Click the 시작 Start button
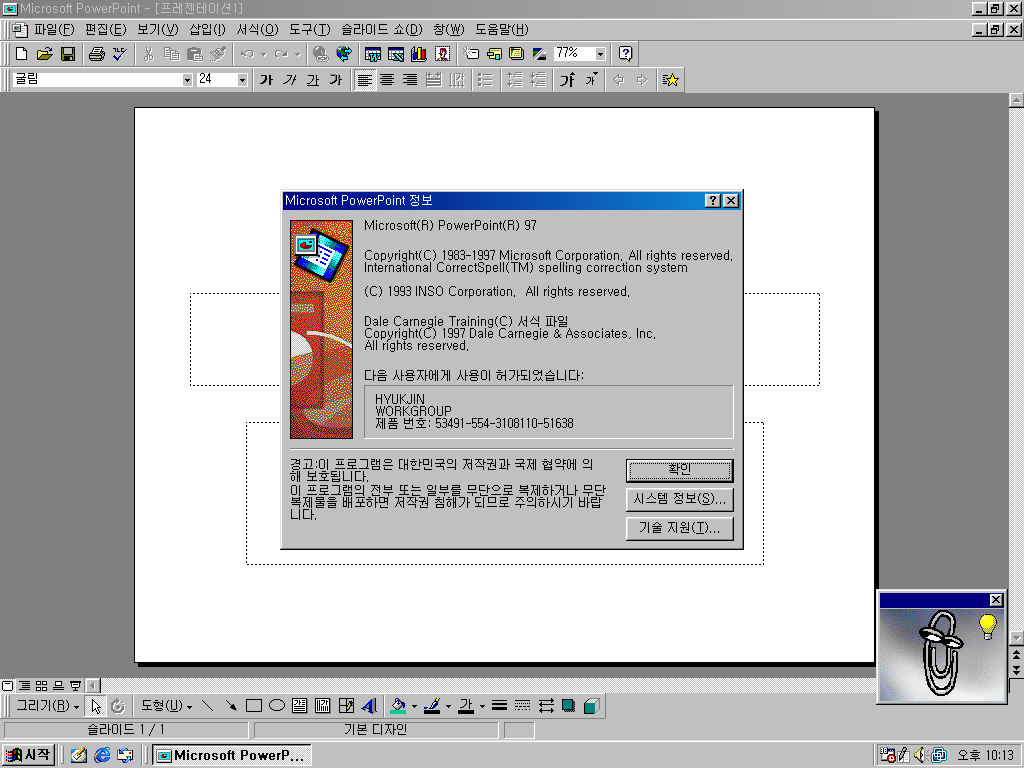Image resolution: width=1024 pixels, height=768 pixels. tap(28, 755)
